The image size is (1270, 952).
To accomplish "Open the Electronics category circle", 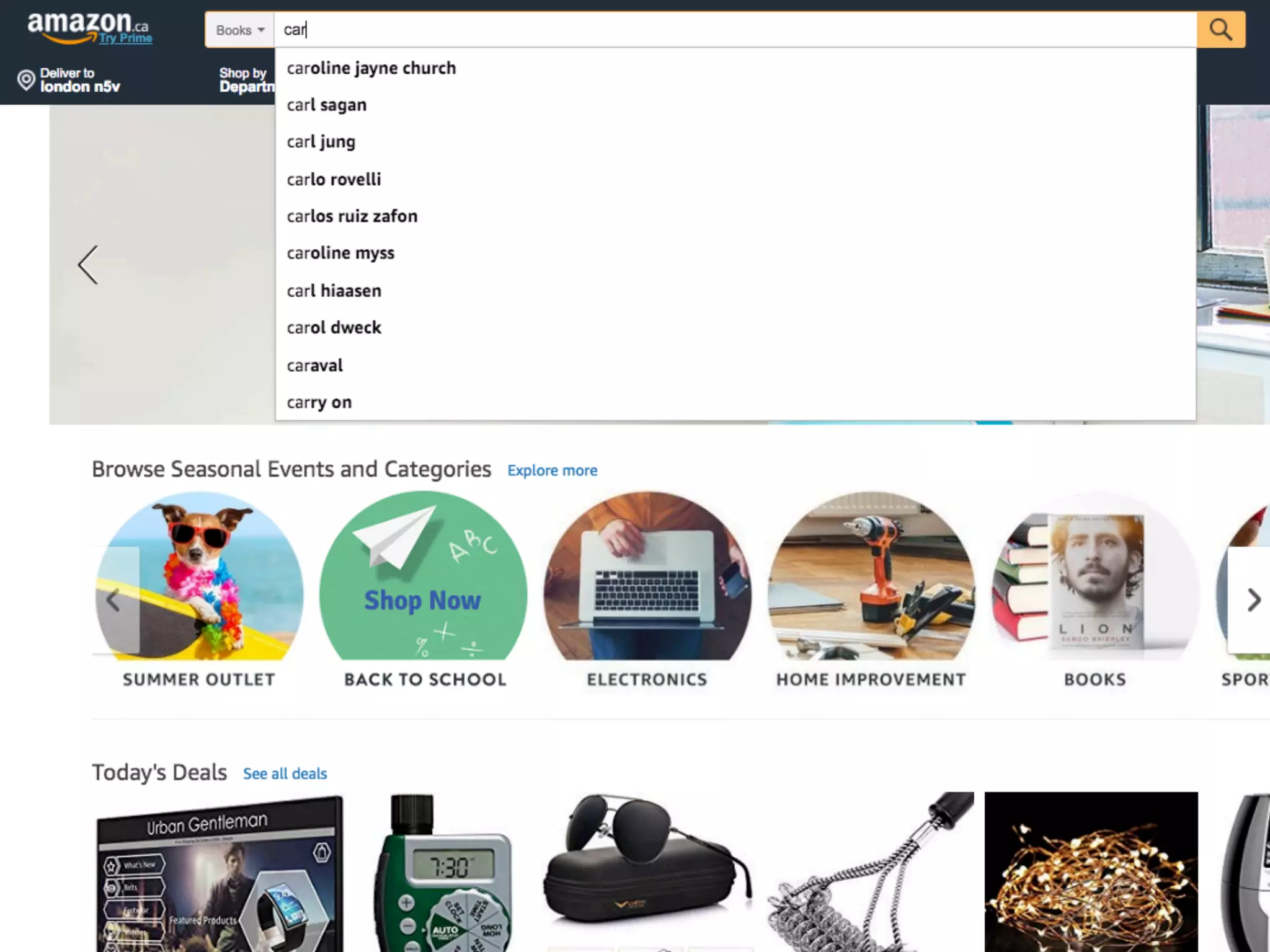I will coord(647,576).
